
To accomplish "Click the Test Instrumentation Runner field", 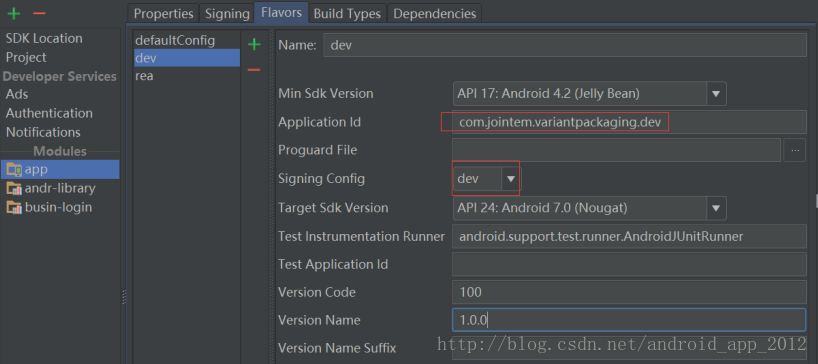I will click(629, 236).
